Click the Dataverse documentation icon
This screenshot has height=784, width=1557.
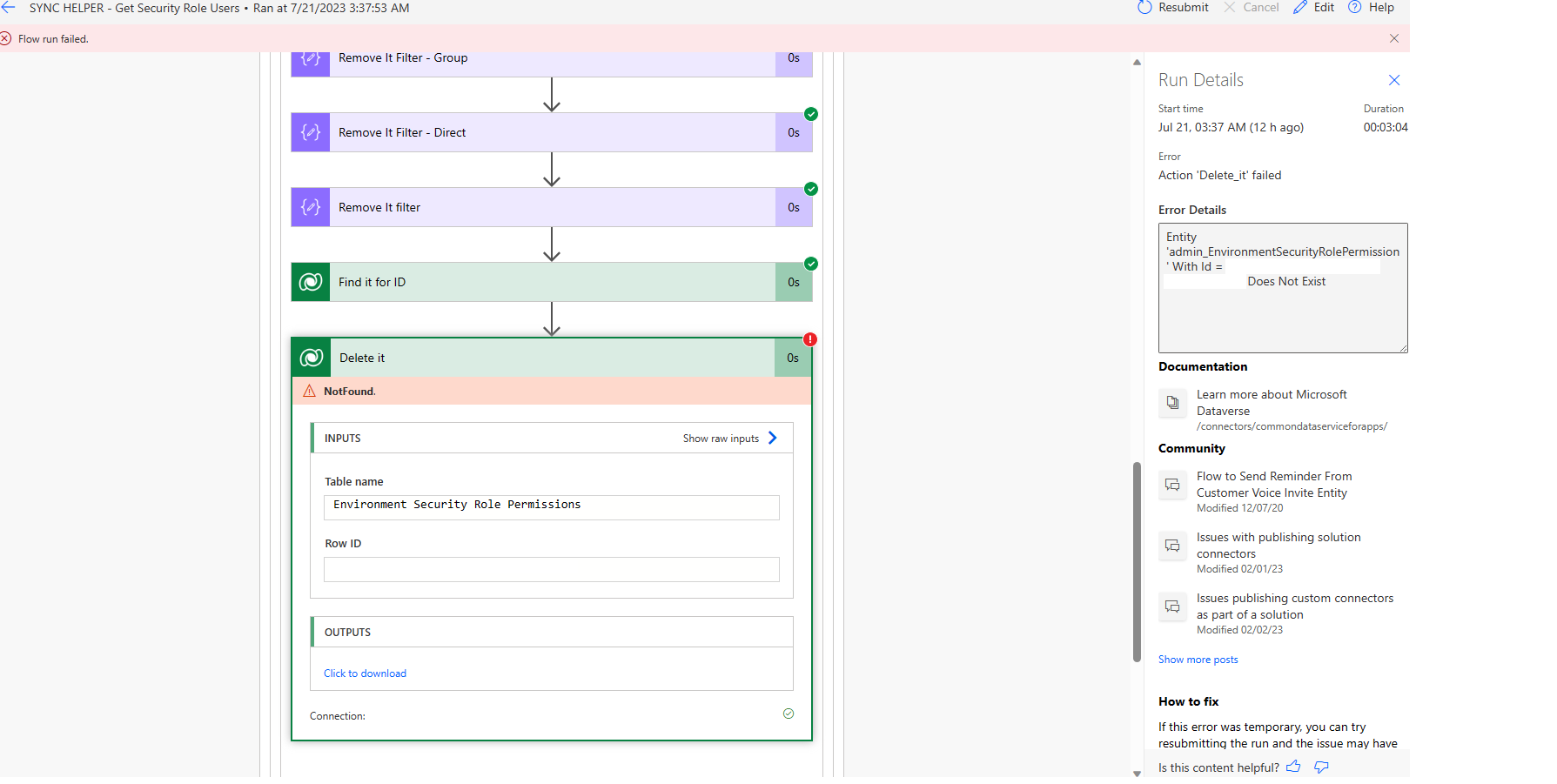1172,403
